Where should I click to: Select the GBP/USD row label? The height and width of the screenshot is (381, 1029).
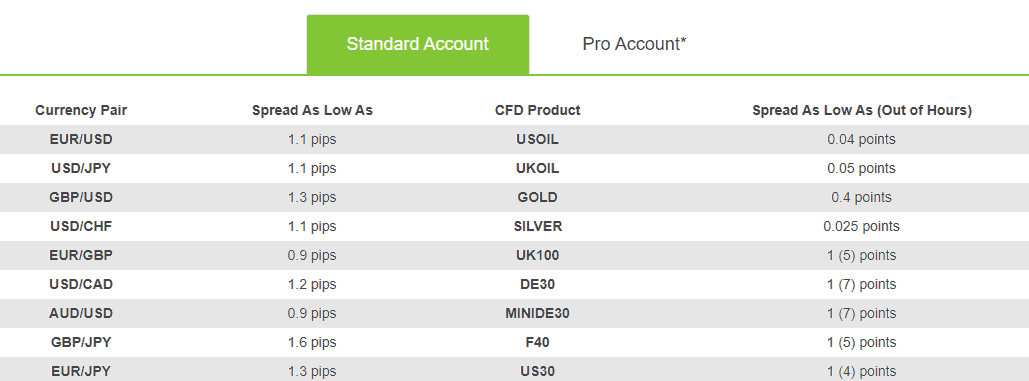tap(81, 197)
